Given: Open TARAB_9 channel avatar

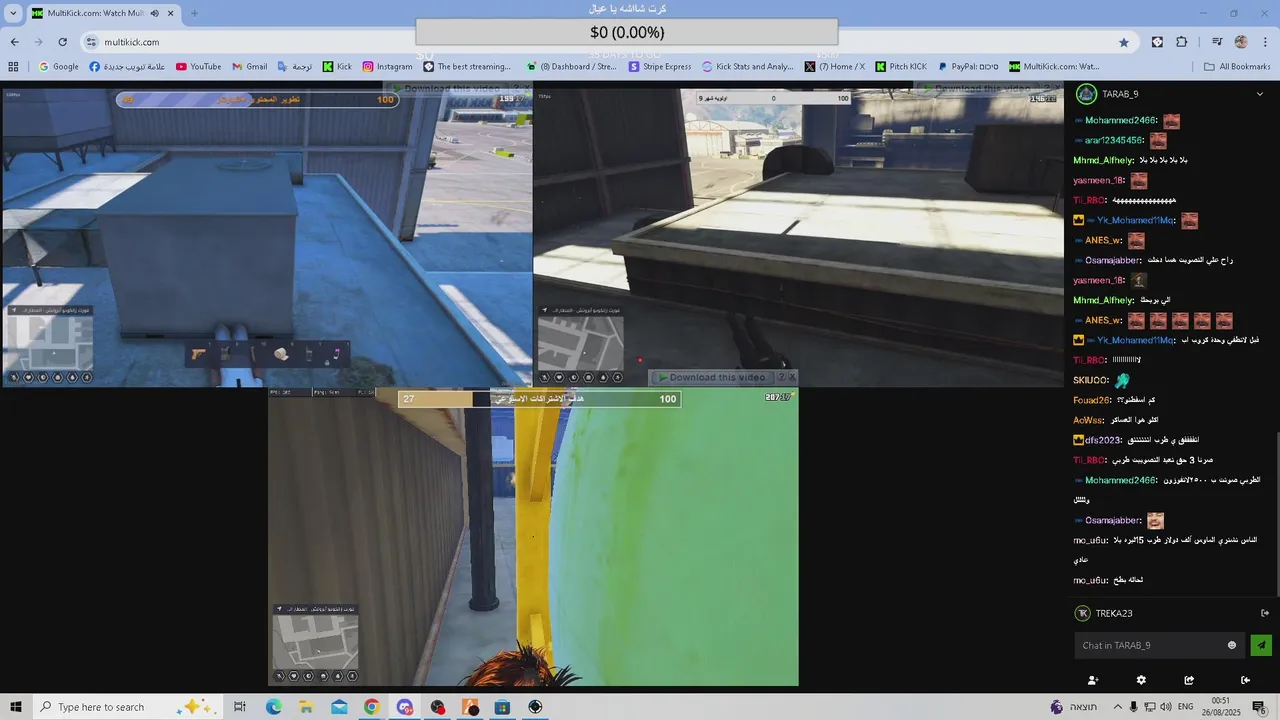Looking at the screenshot, I should [x=1085, y=94].
